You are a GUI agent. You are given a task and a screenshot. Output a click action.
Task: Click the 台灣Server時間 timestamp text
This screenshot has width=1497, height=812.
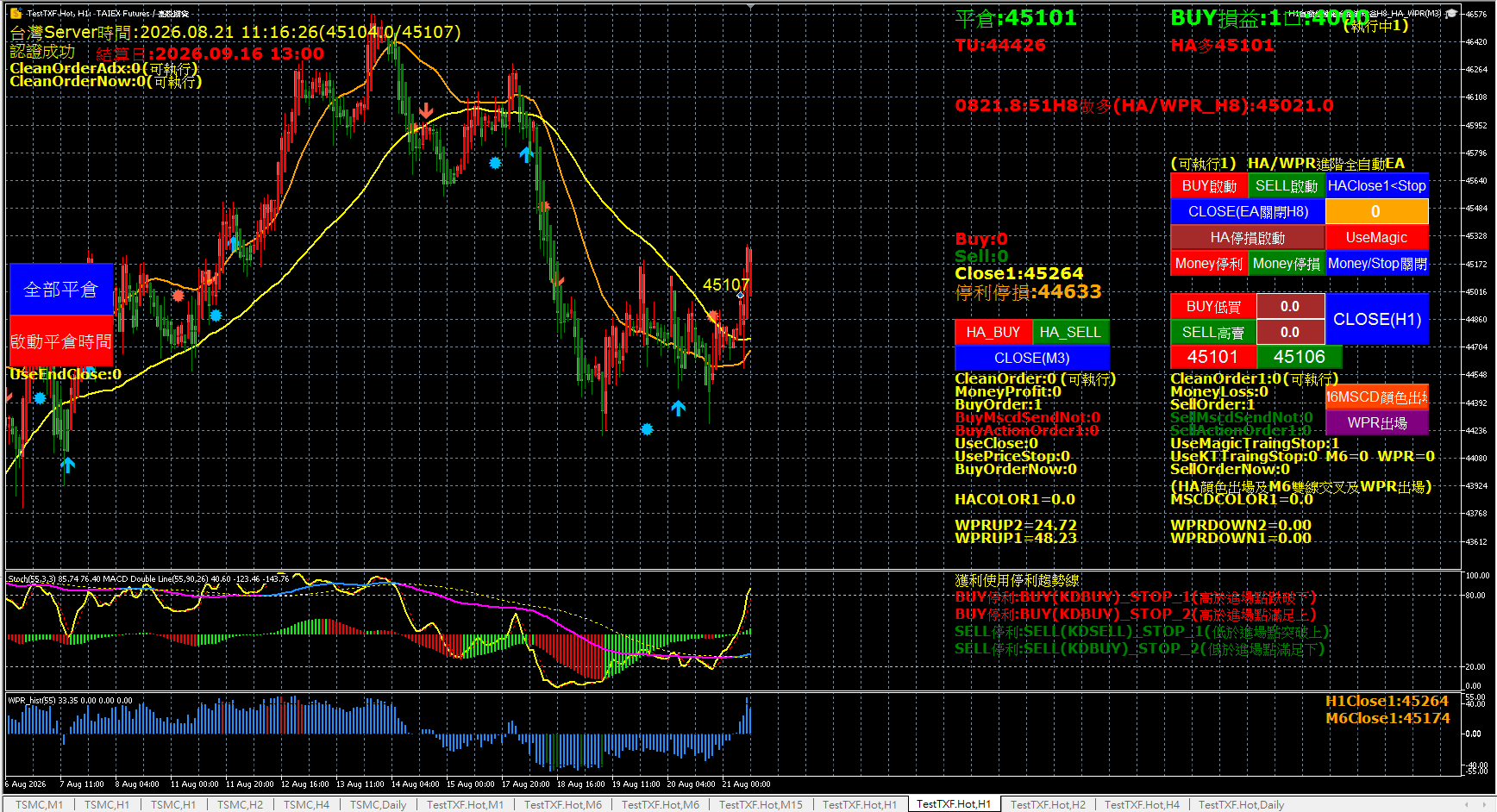click(x=235, y=32)
